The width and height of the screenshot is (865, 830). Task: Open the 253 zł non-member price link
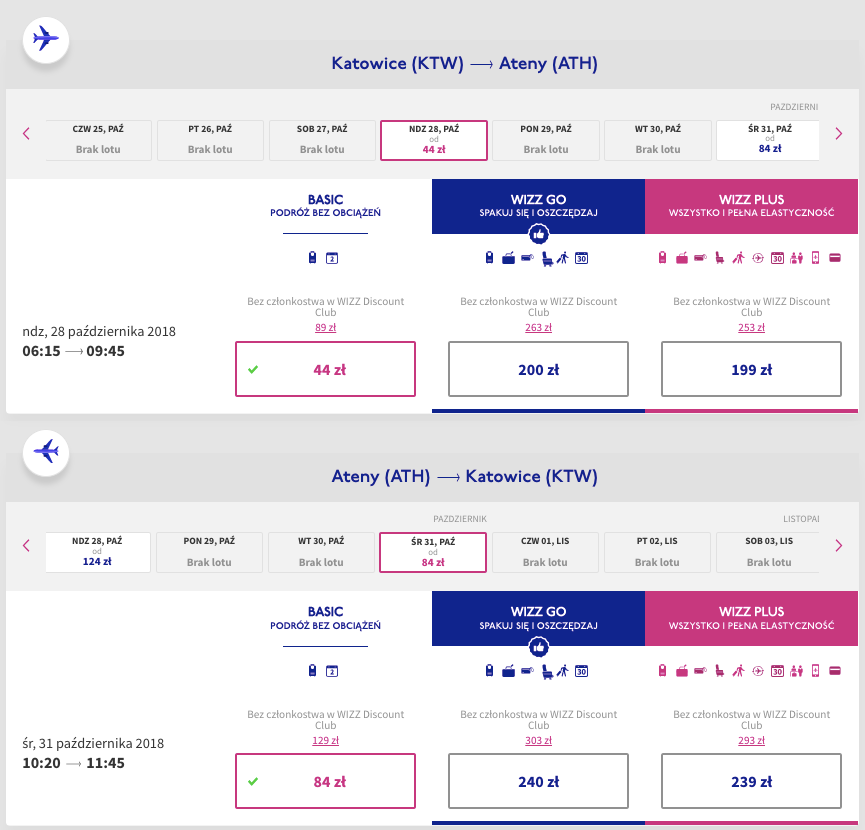[x=751, y=327]
